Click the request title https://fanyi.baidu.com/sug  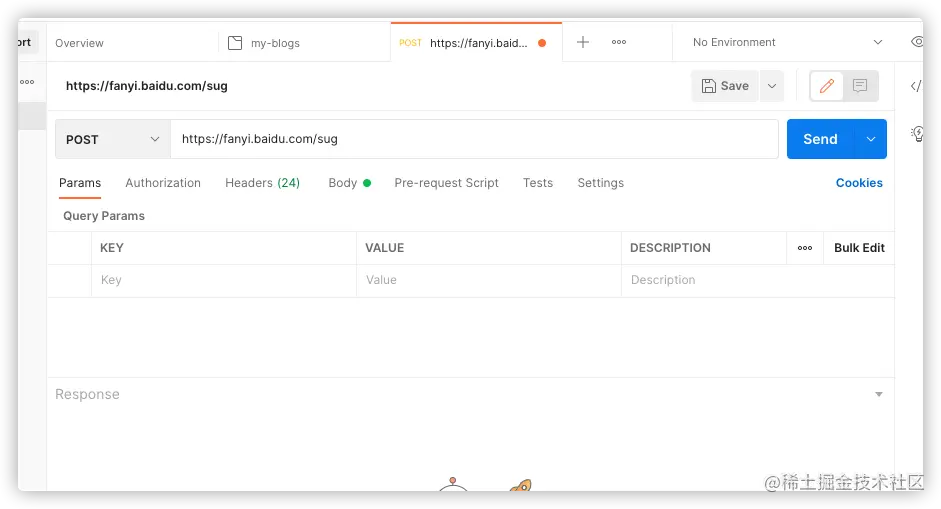tap(146, 86)
